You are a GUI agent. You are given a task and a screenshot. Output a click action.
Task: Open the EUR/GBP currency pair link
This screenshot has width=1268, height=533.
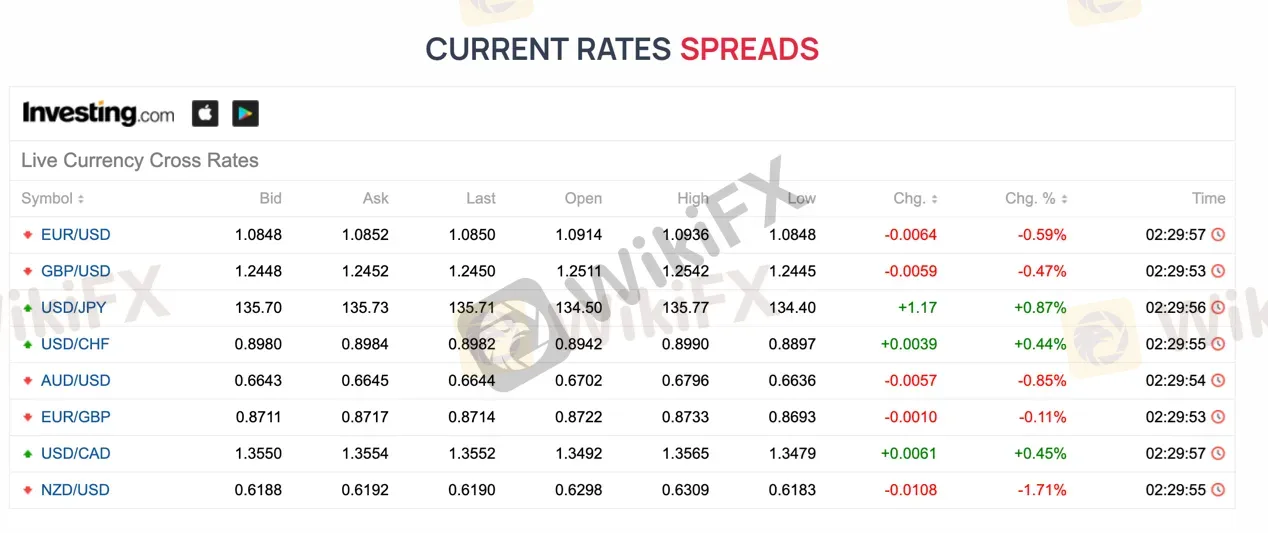tap(76, 417)
